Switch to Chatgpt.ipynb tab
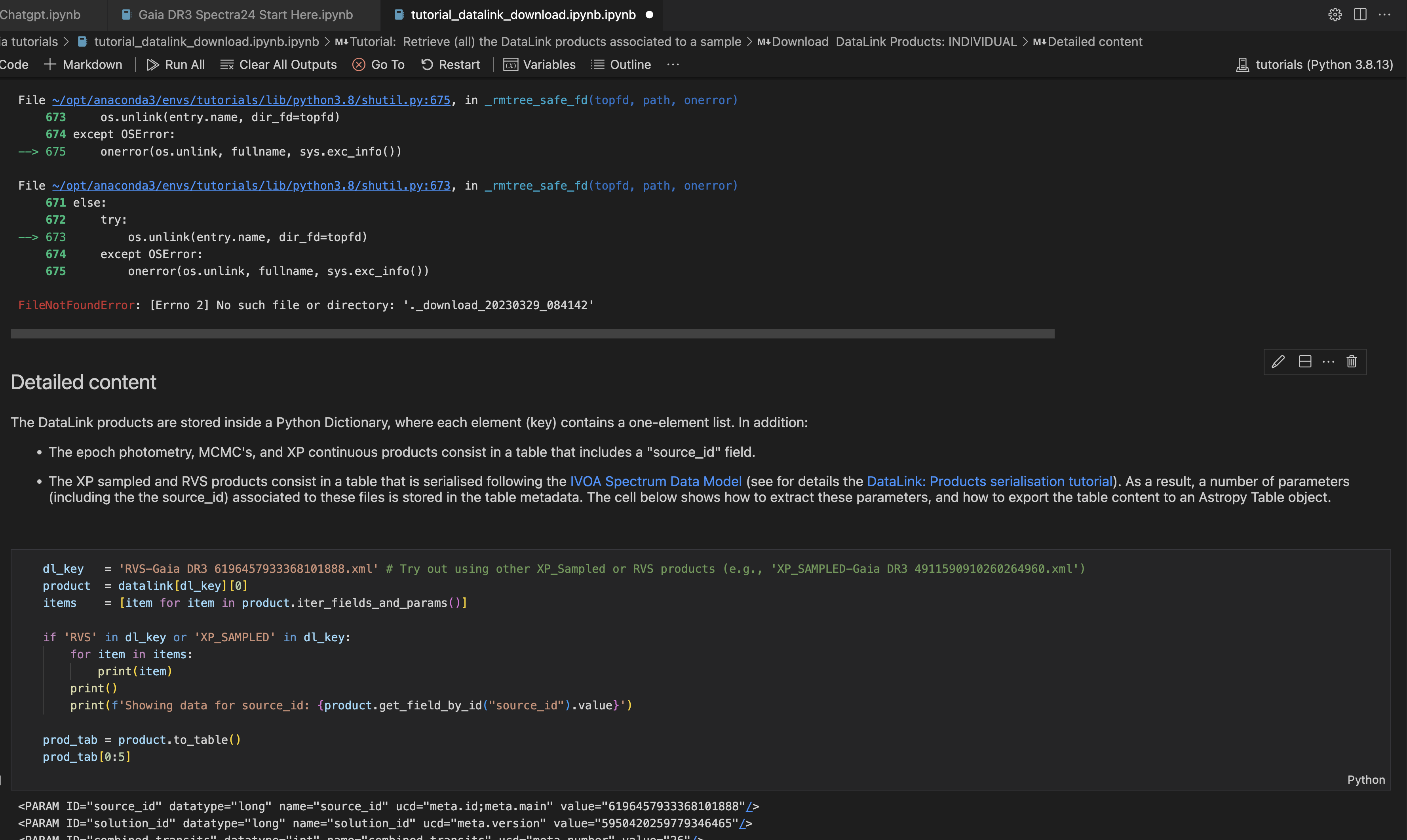 point(40,15)
